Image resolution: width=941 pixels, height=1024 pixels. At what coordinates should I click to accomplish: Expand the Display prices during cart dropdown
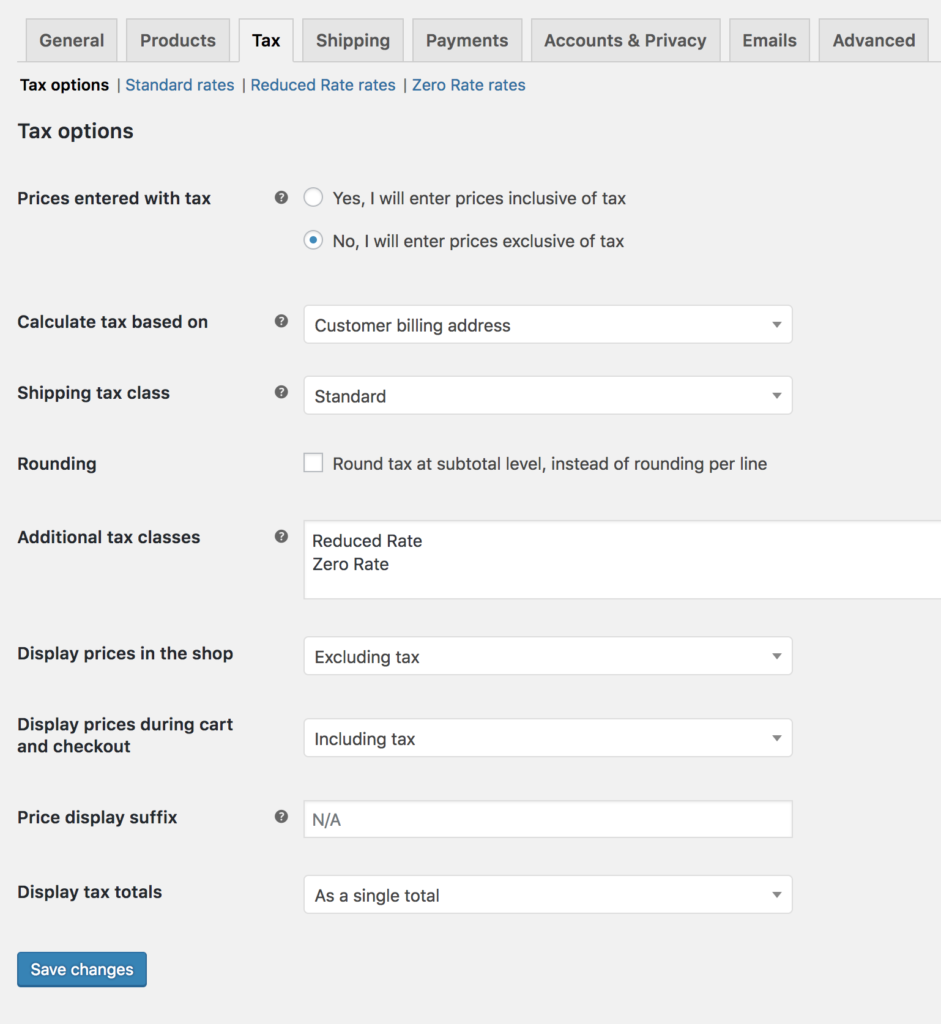pos(548,737)
